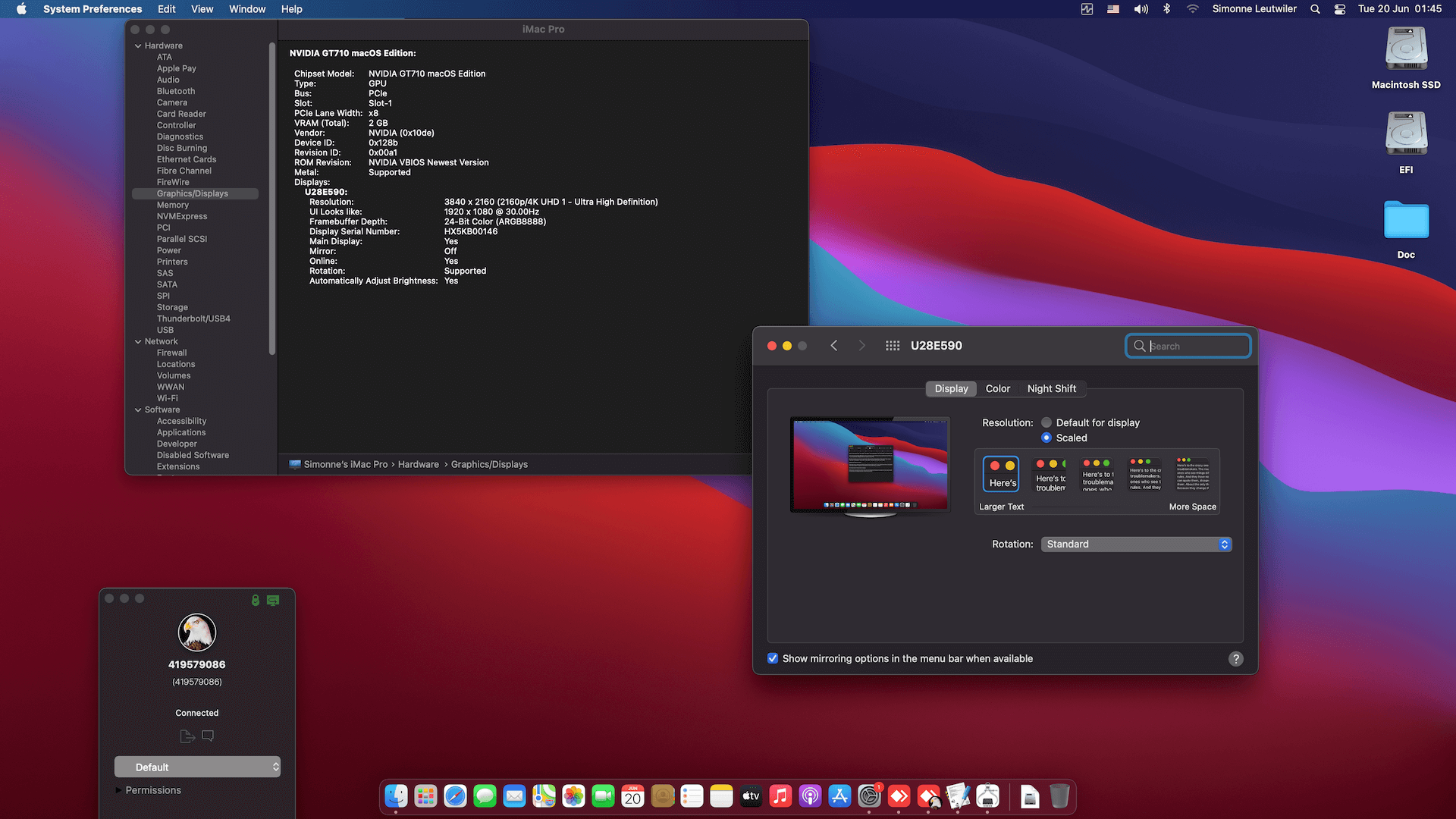Open Messages from the Dock

485,796
